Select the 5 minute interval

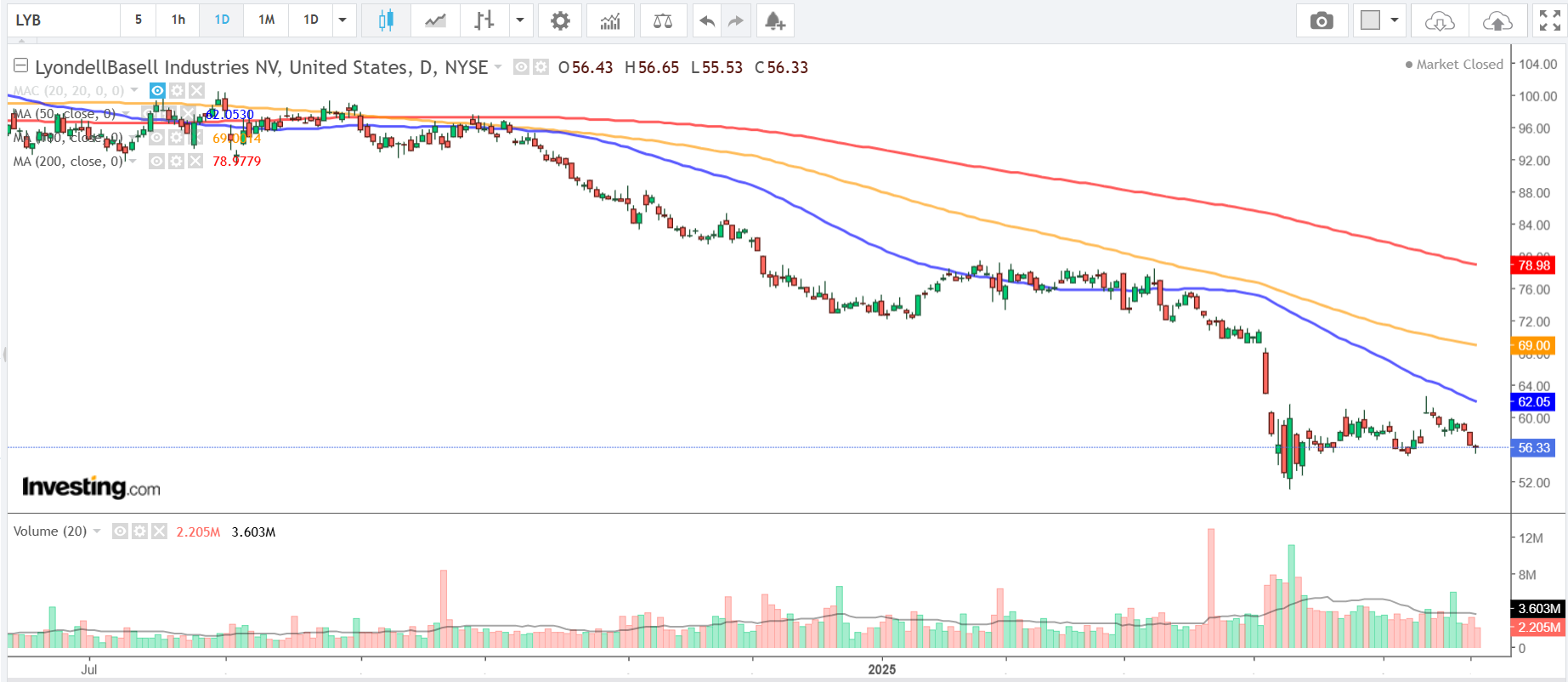[138, 20]
